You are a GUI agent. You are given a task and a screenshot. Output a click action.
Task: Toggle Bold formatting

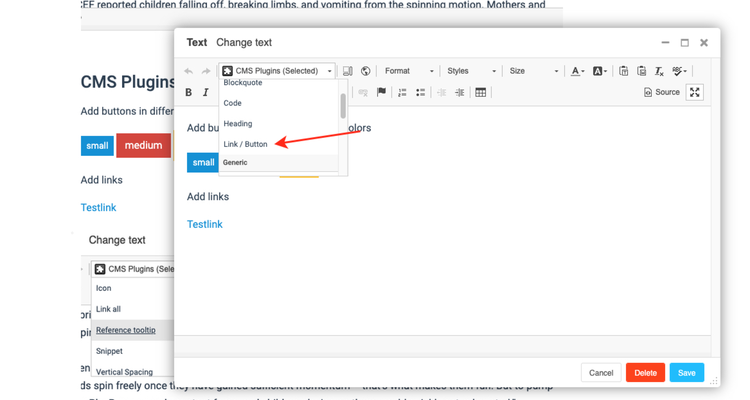[x=189, y=92]
